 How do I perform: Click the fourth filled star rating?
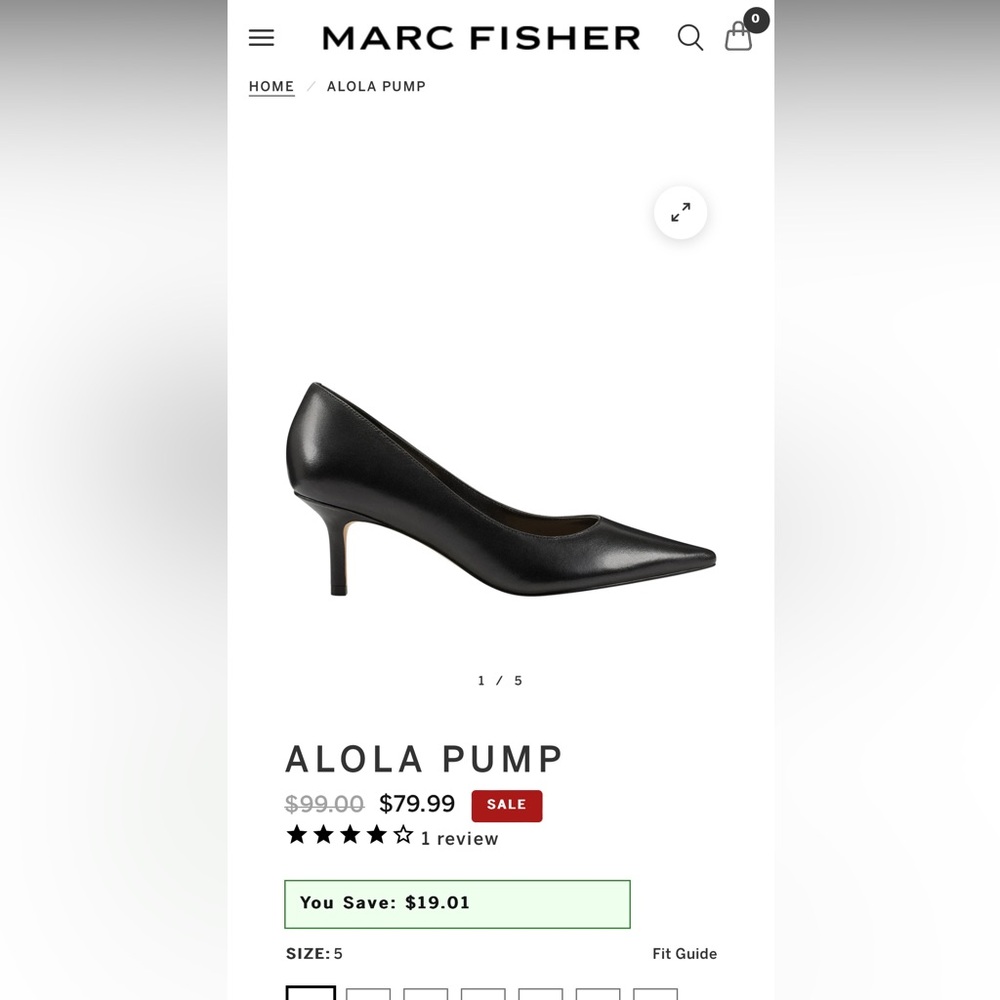[377, 833]
